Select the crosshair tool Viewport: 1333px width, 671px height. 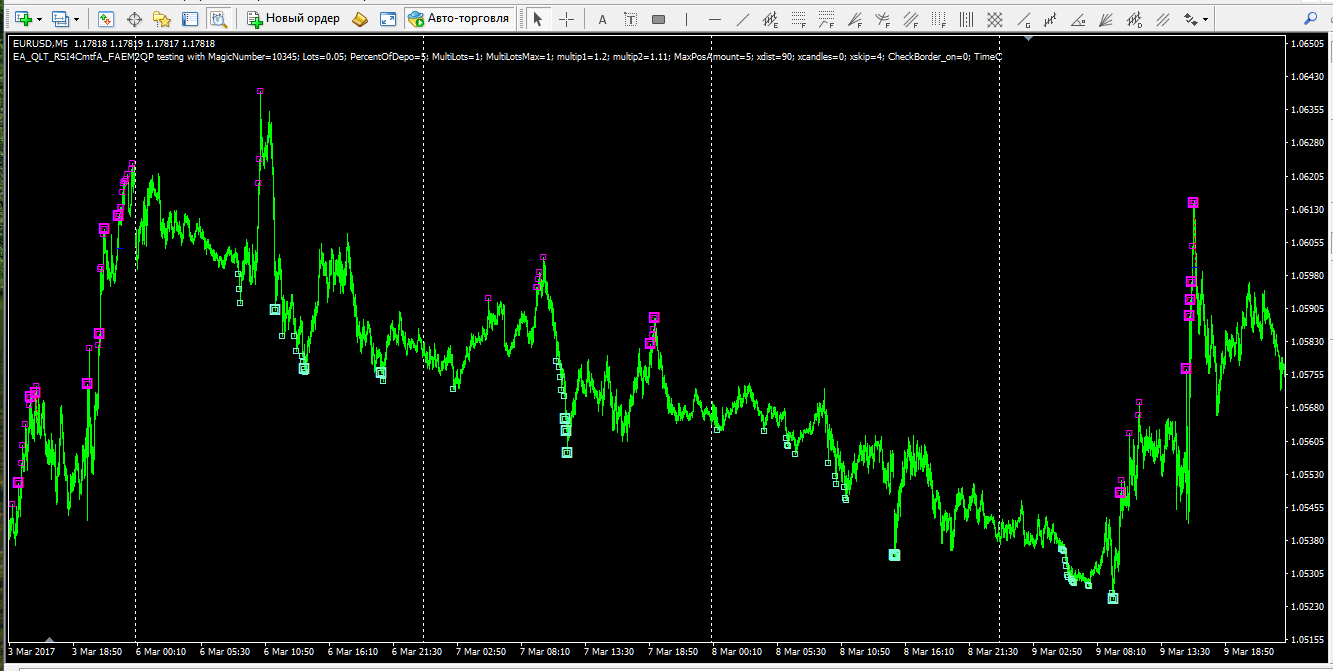tap(566, 18)
